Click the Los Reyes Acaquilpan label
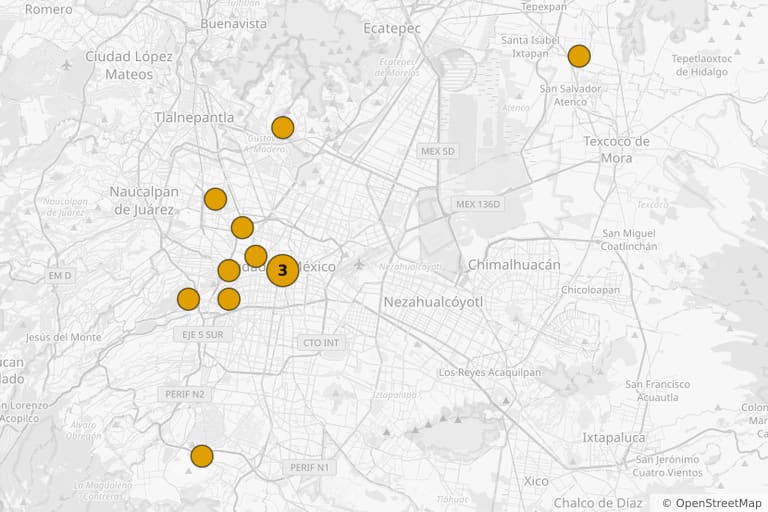Image resolution: width=768 pixels, height=512 pixels. click(x=490, y=372)
